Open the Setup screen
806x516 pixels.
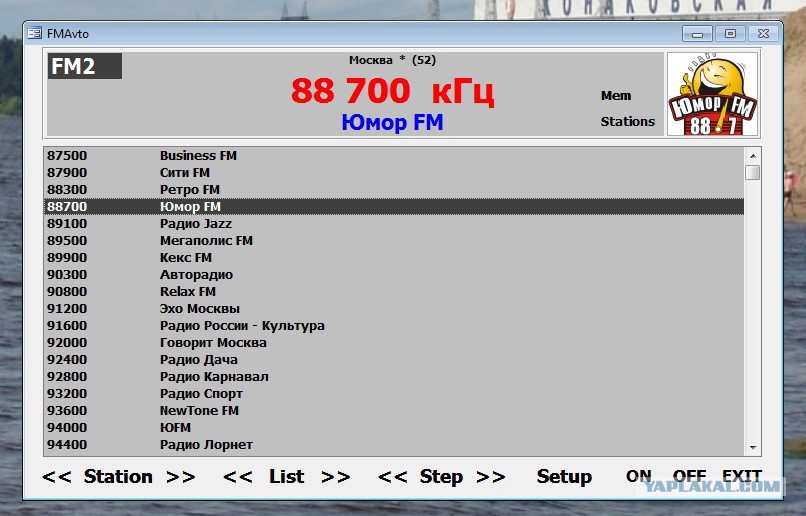(564, 476)
